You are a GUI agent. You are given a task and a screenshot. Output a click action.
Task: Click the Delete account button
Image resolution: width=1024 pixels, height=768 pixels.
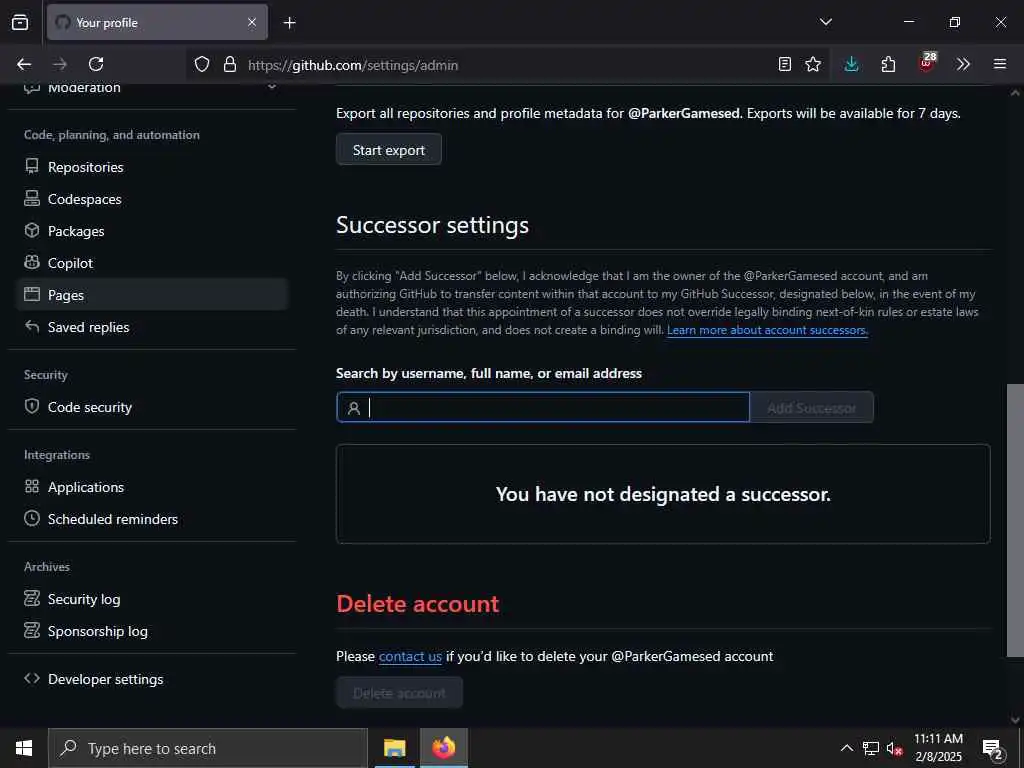click(400, 692)
